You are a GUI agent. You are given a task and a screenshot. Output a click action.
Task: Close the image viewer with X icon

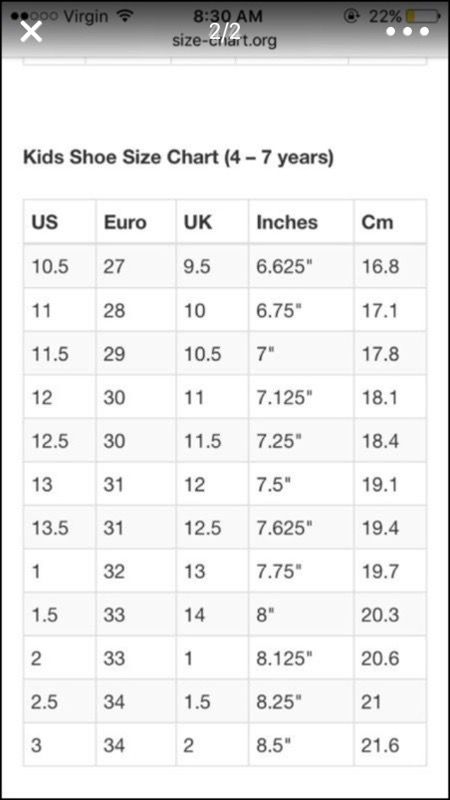click(x=31, y=32)
